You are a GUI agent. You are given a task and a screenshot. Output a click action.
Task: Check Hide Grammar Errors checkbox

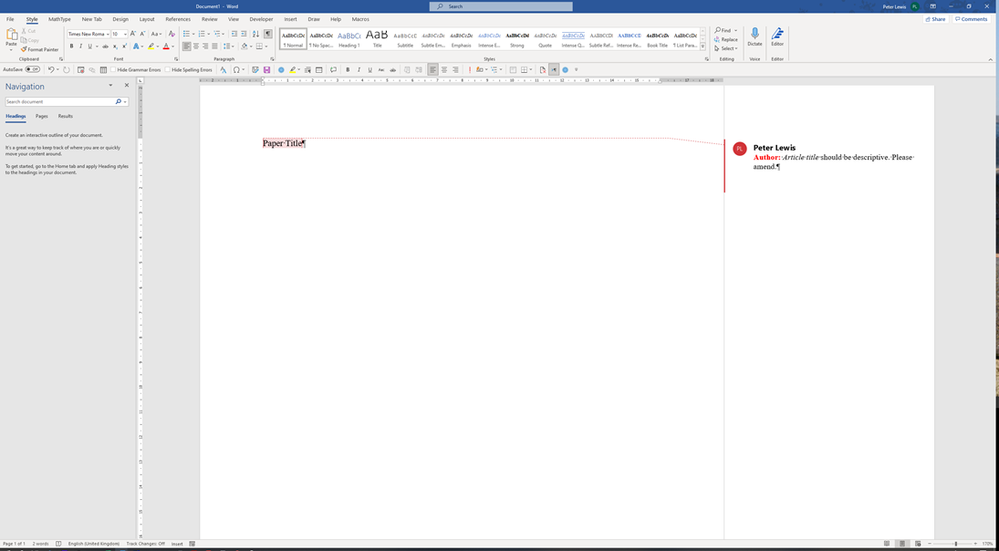(113, 69)
